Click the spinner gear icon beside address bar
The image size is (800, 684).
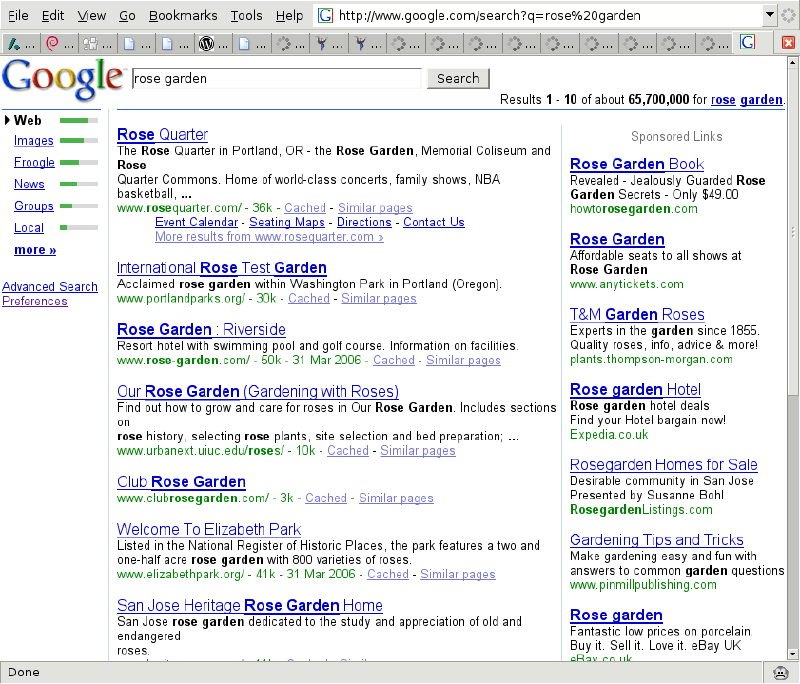[788, 15]
